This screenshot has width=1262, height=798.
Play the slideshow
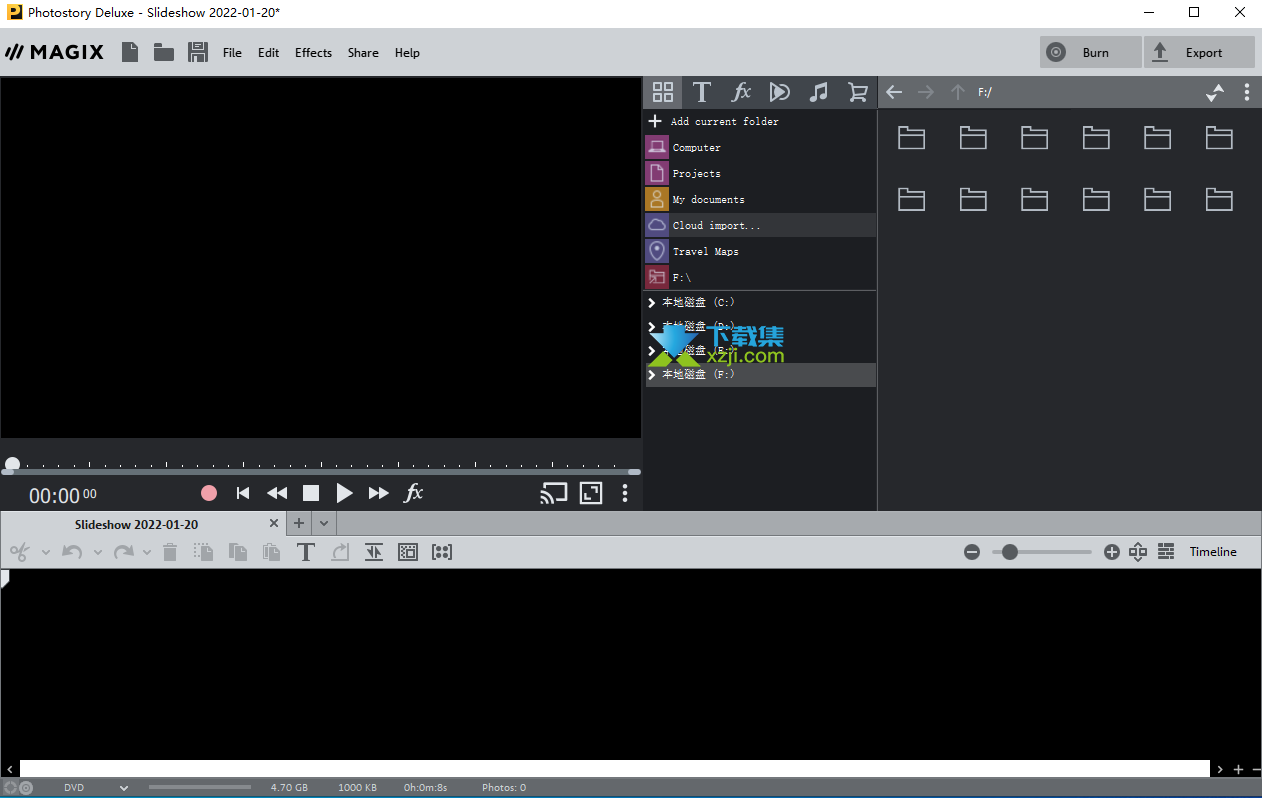pyautogui.click(x=344, y=493)
